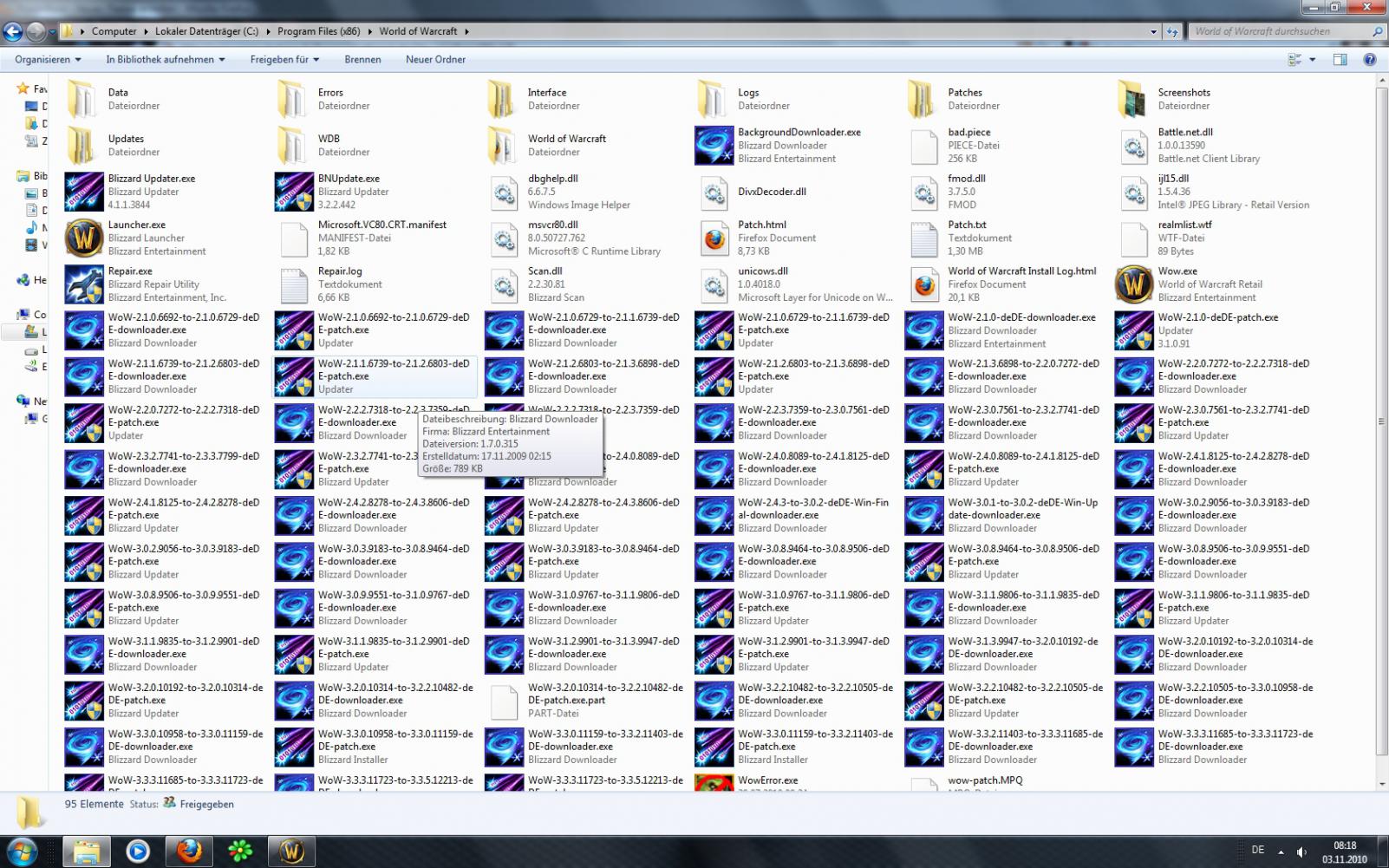Open the recent pages dropdown beside Forward

52,32
